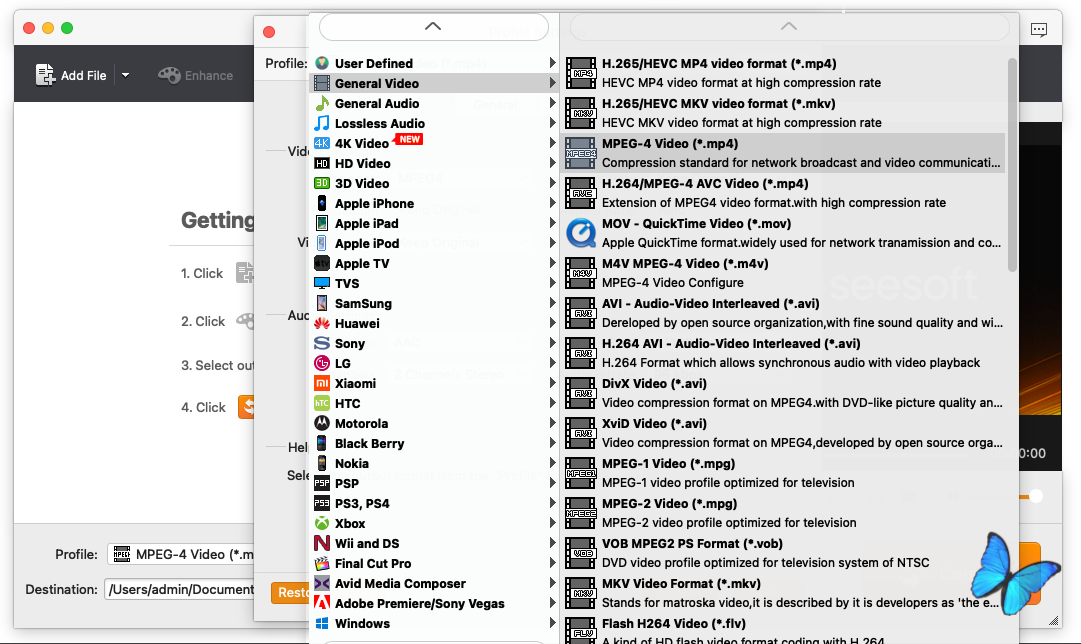Click the Adobe Premiere/Sony Vegas icon
1081x644 pixels.
coord(322,603)
